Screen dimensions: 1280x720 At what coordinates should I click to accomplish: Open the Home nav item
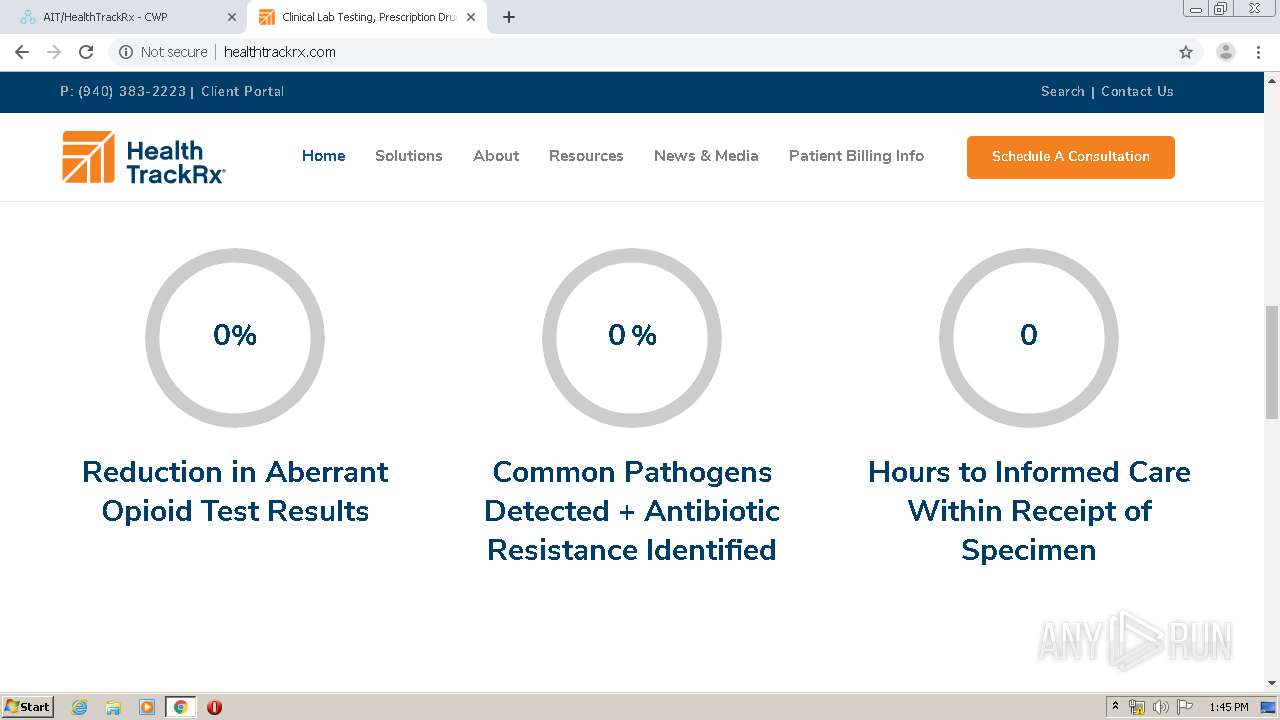pos(324,156)
